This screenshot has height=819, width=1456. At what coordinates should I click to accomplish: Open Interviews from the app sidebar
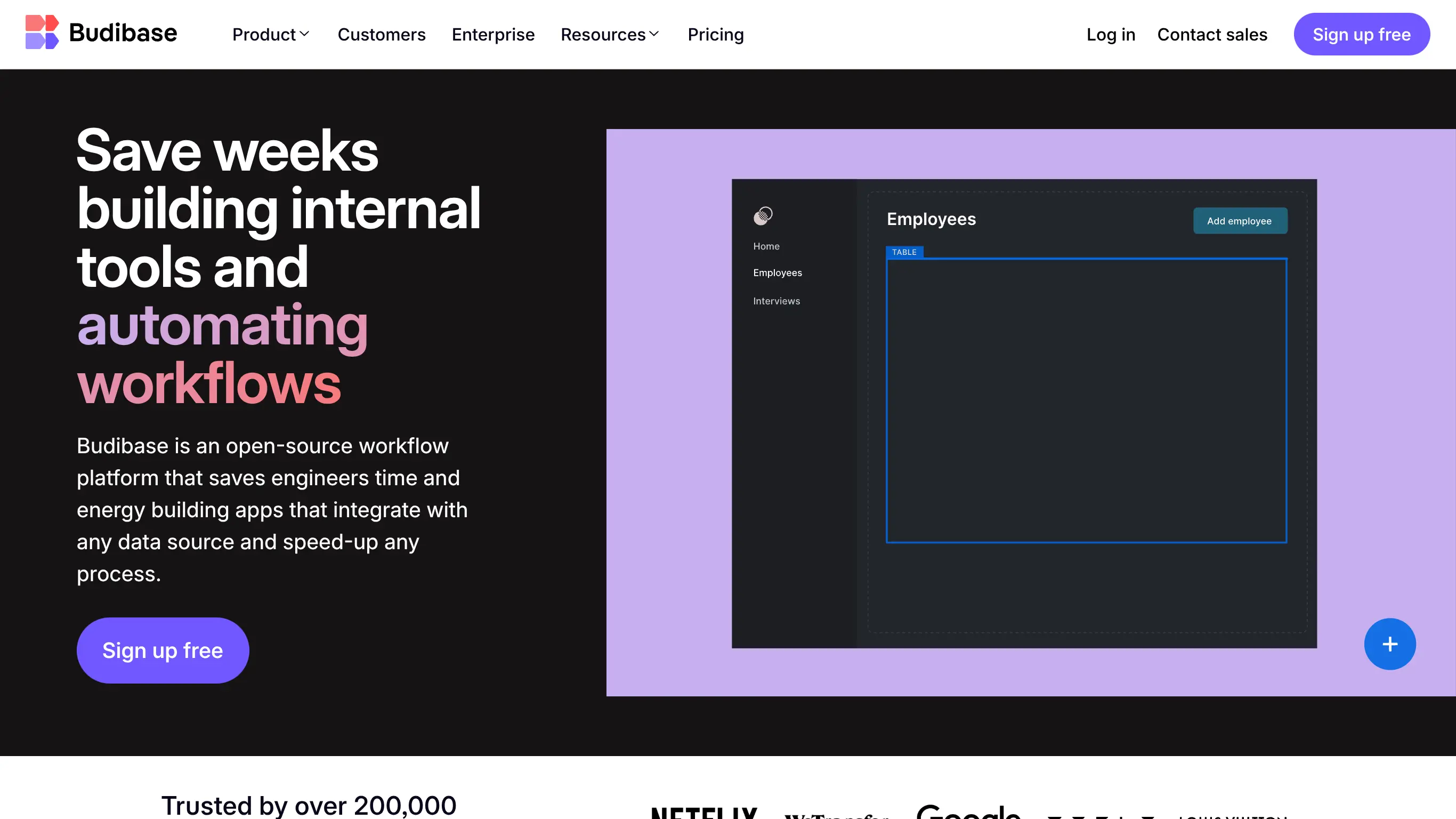(x=776, y=300)
